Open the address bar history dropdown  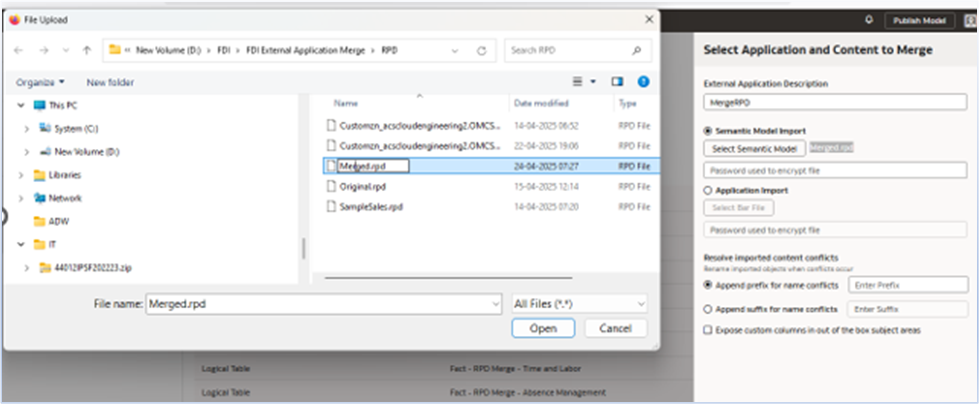click(x=456, y=51)
